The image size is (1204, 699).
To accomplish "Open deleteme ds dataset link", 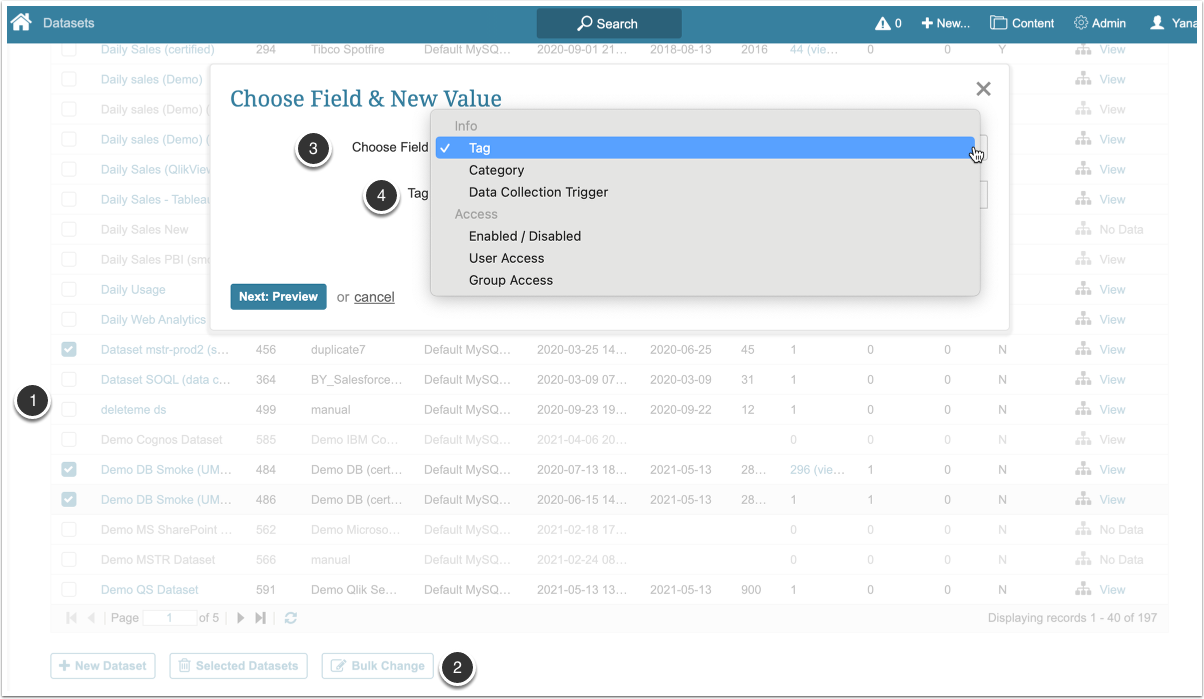I will [x=133, y=410].
